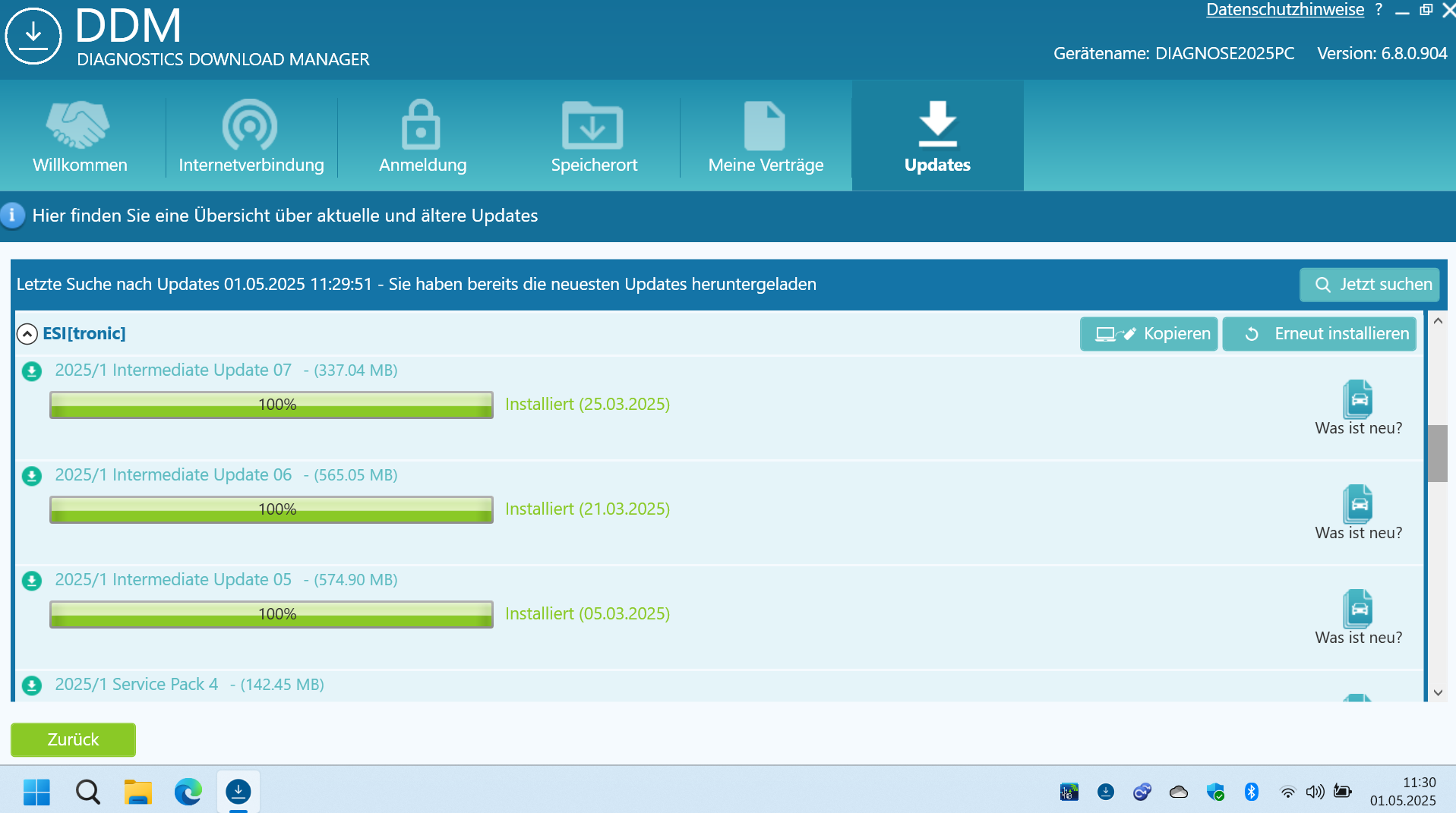Collapse the ESI[tronic] section
The height and width of the screenshot is (813, 1456).
(x=27, y=334)
